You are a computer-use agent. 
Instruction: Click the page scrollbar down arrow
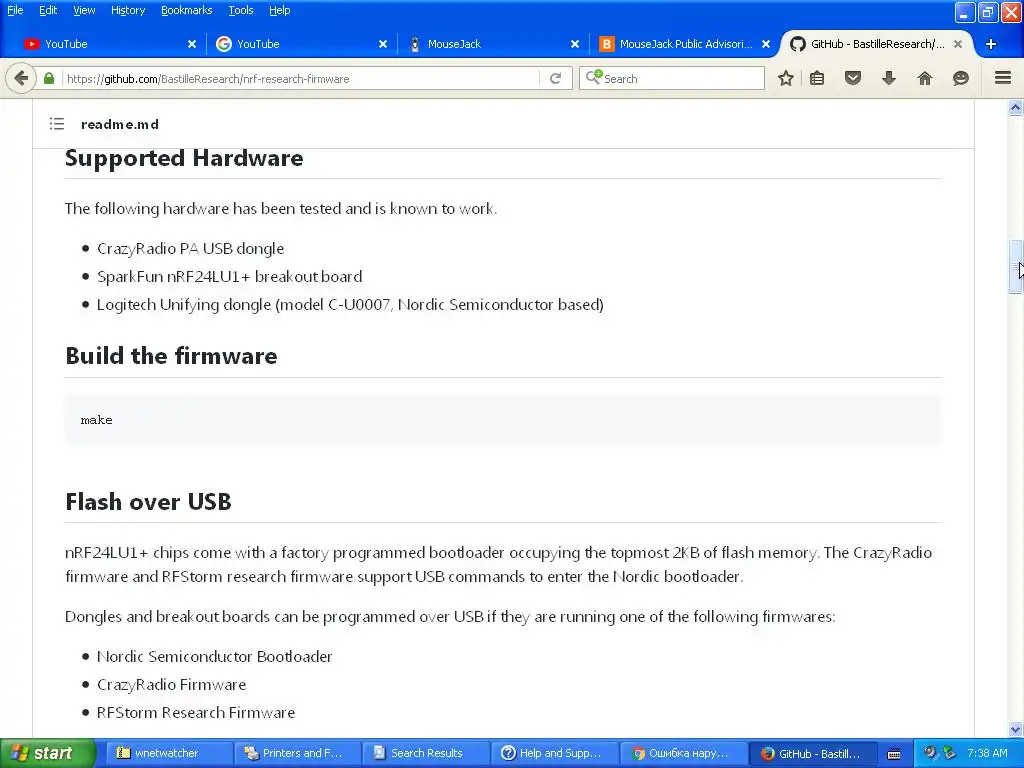coord(1016,729)
